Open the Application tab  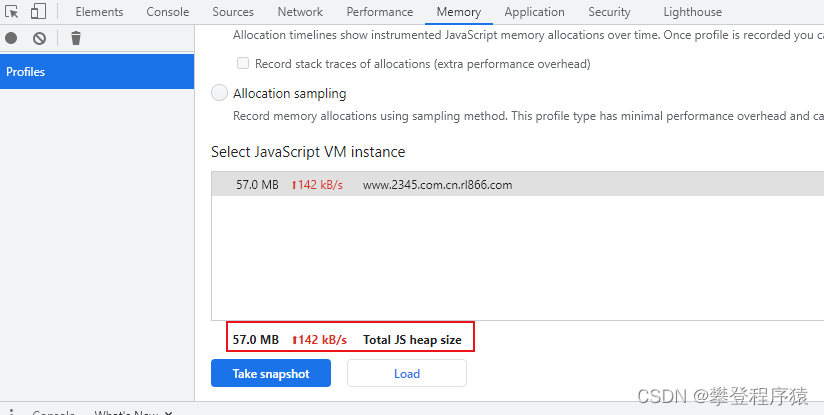534,12
